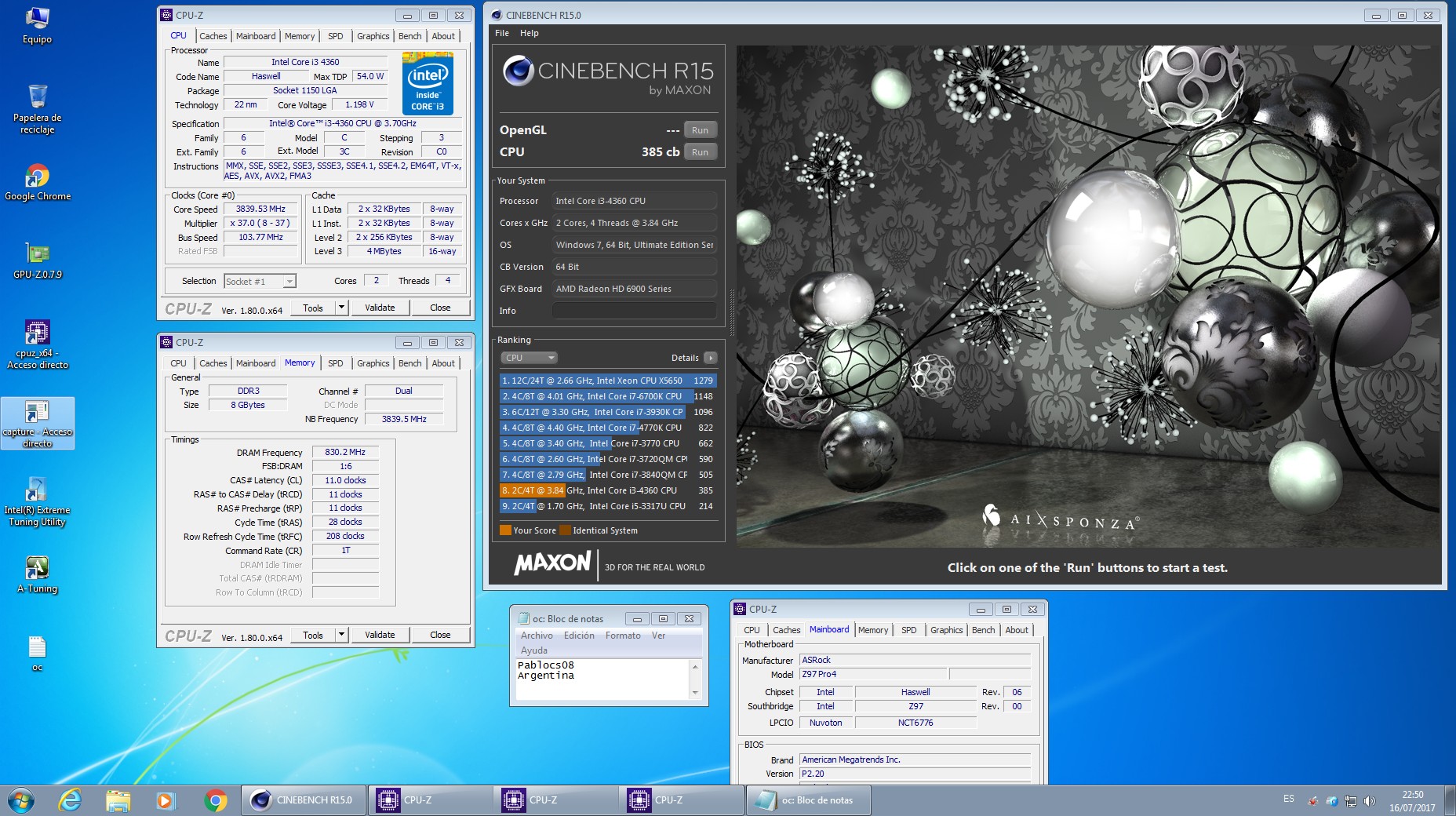The height and width of the screenshot is (816, 1456).
Task: Select ranking row Intel Xeon CPU X5650
Action: [608, 381]
